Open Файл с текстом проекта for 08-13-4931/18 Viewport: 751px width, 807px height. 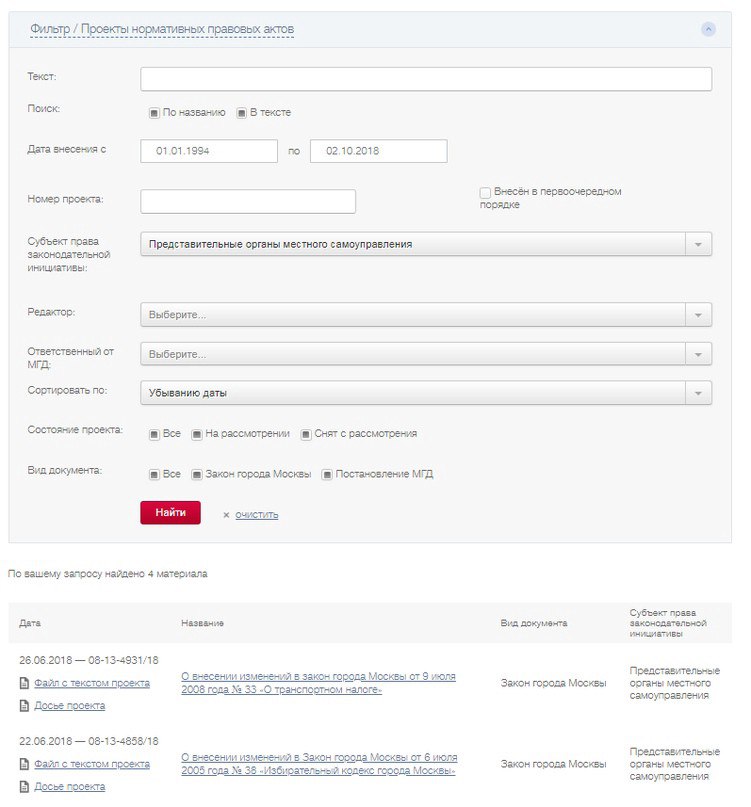pos(92,683)
